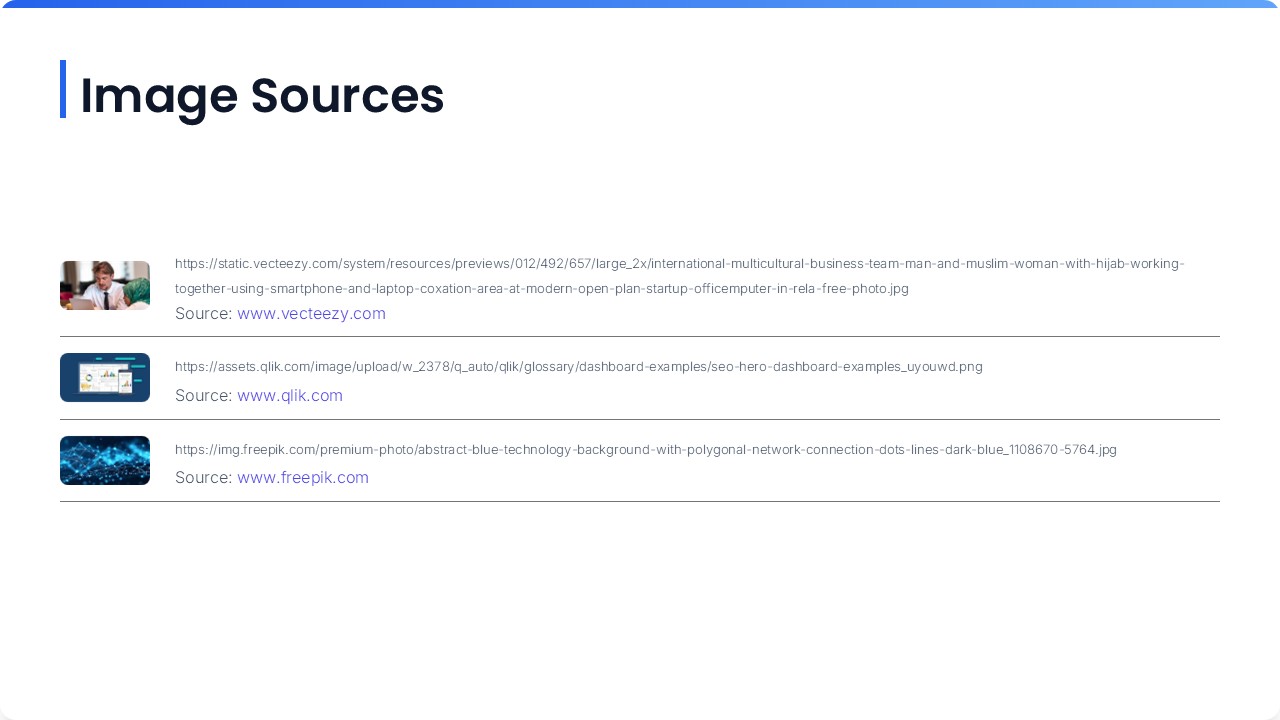The image size is (1280, 720).
Task: Select the assets.qlik.com image URL text
Action: point(578,367)
